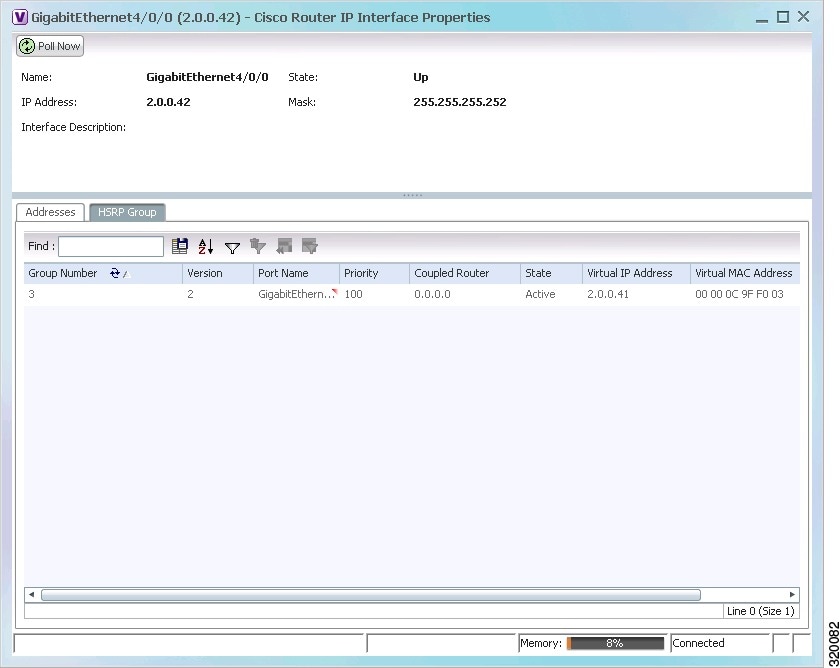Viewport: 840px width, 668px height.
Task: Select the Version cell showing 2
Action: tap(218, 294)
